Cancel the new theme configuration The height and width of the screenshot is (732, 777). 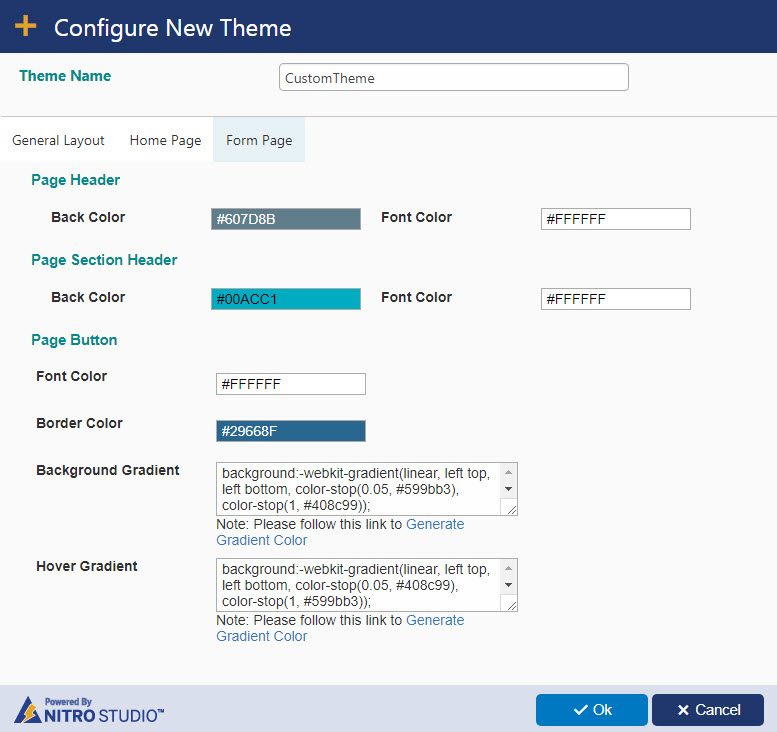click(708, 710)
